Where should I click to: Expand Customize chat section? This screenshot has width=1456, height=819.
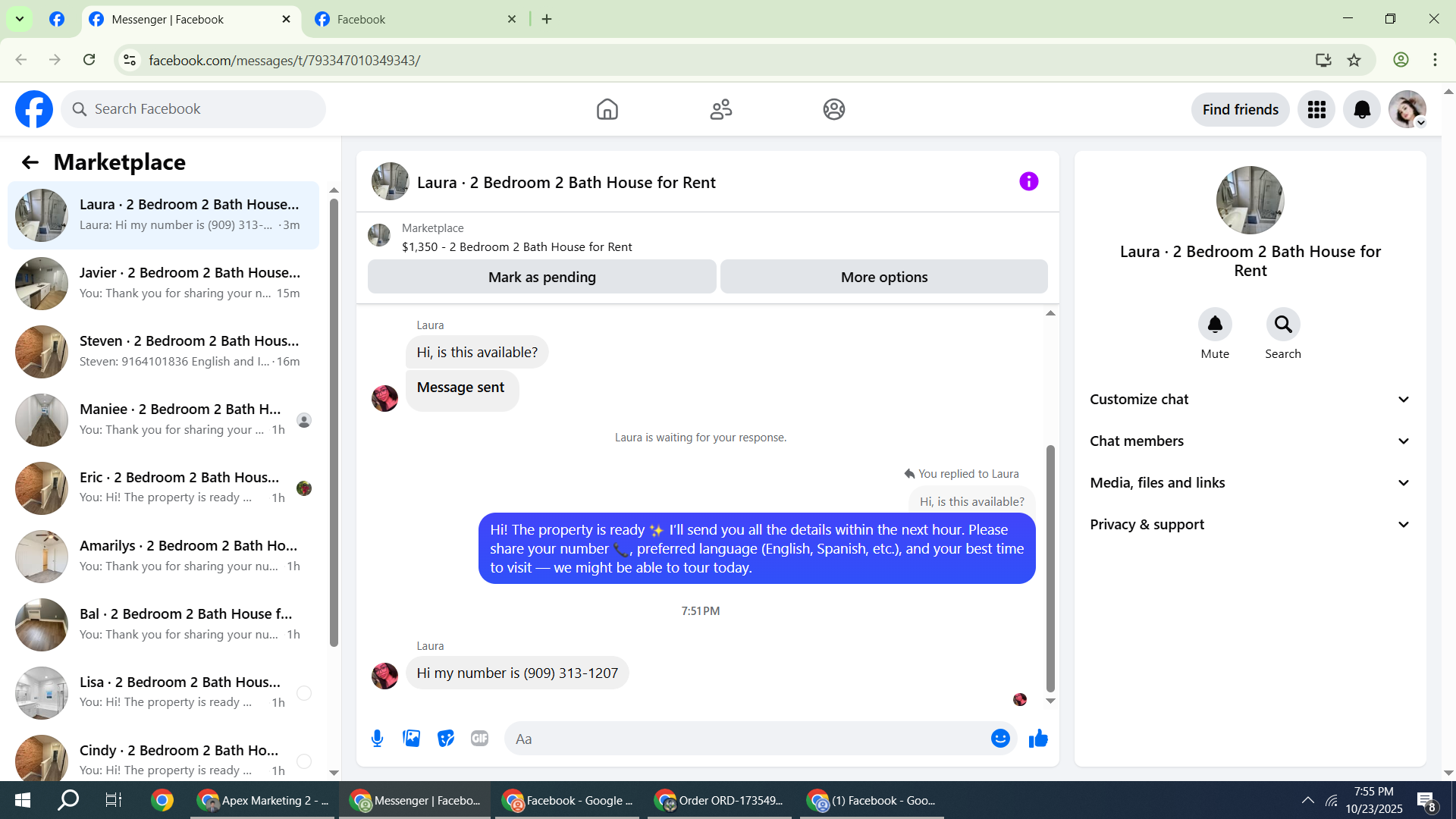point(1250,400)
